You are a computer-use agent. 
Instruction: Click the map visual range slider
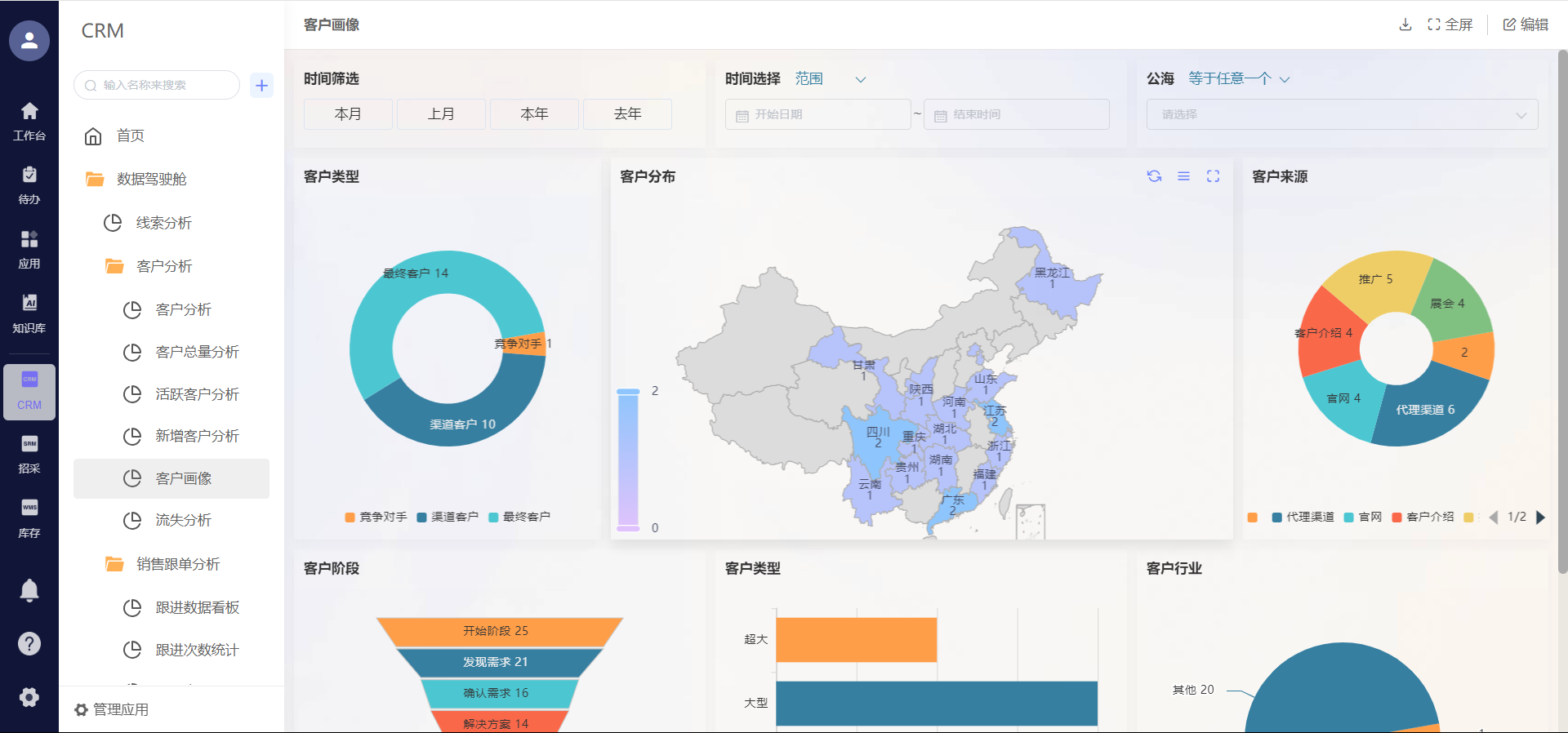click(628, 460)
